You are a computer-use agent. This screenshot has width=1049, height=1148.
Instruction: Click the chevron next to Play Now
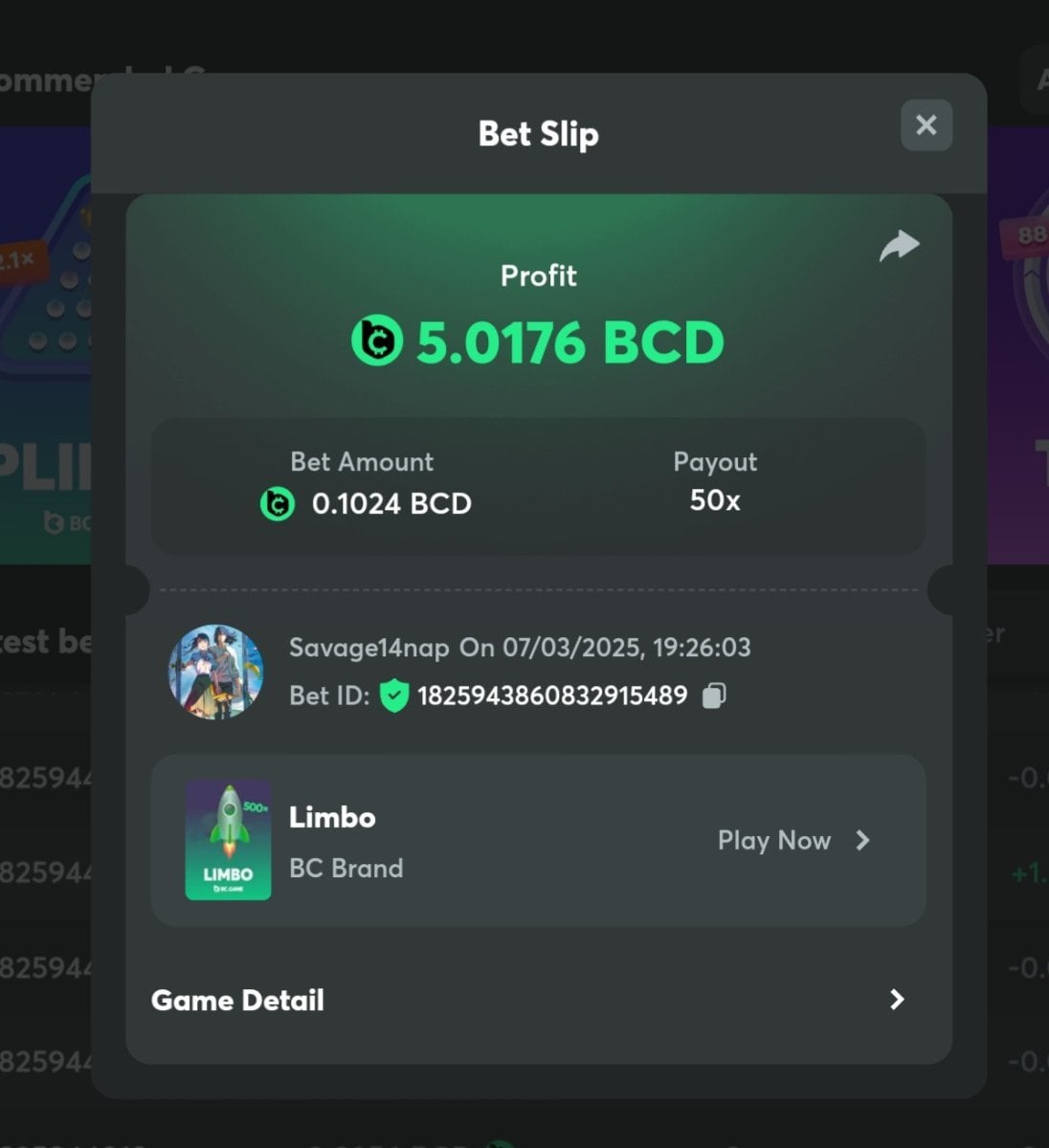tap(862, 840)
